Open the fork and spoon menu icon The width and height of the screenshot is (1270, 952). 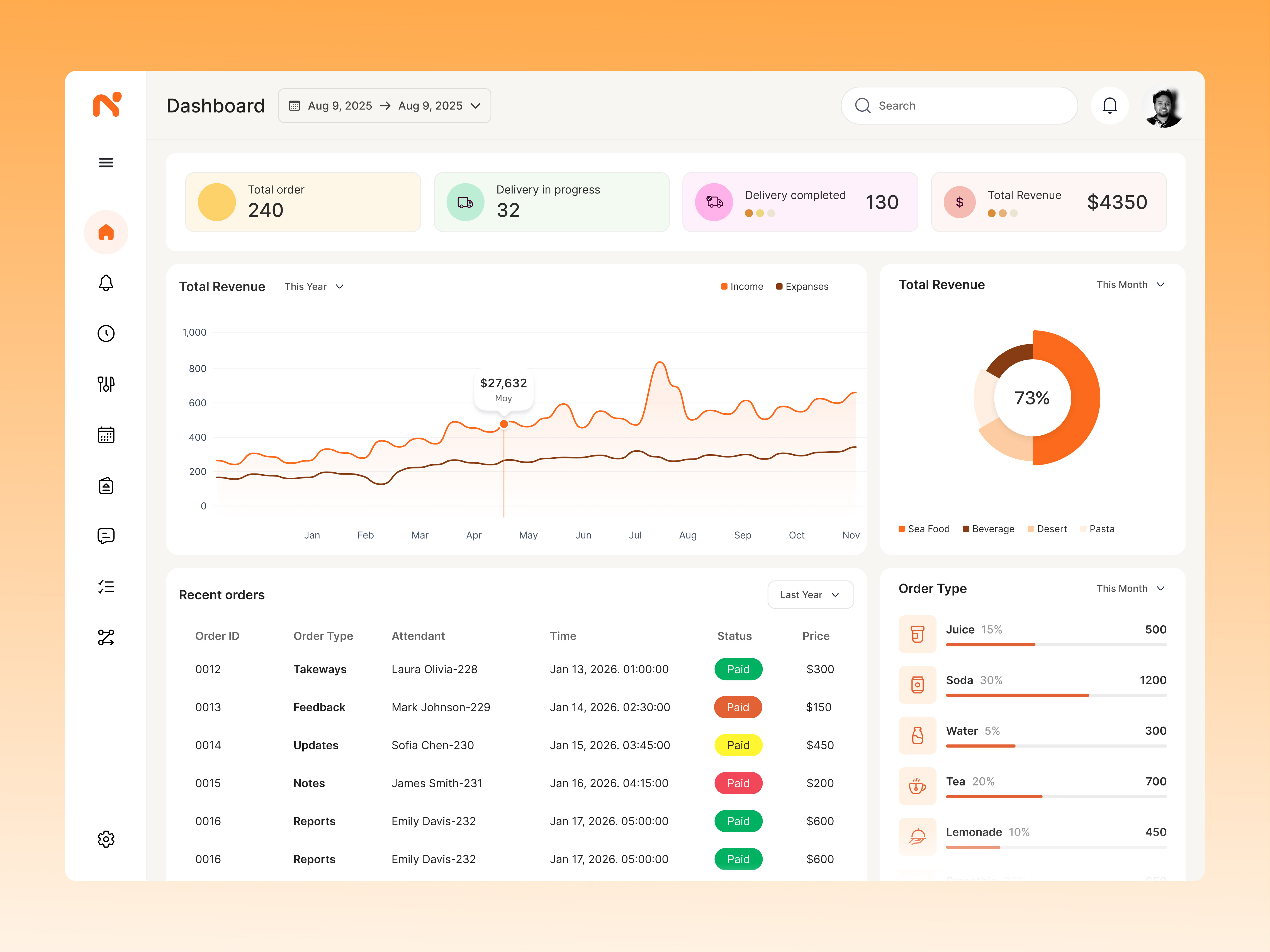coord(106,384)
